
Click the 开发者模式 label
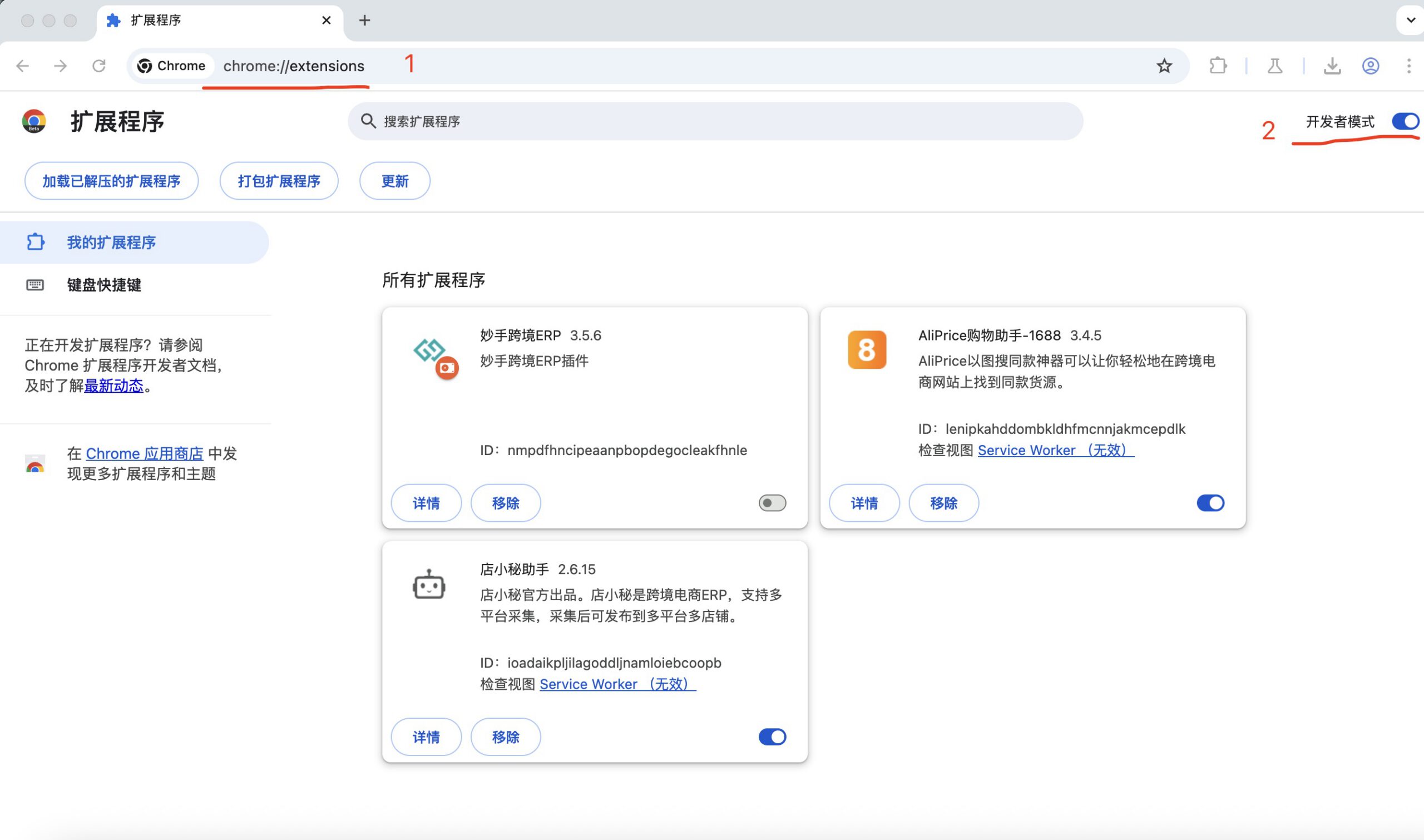coord(1339,121)
